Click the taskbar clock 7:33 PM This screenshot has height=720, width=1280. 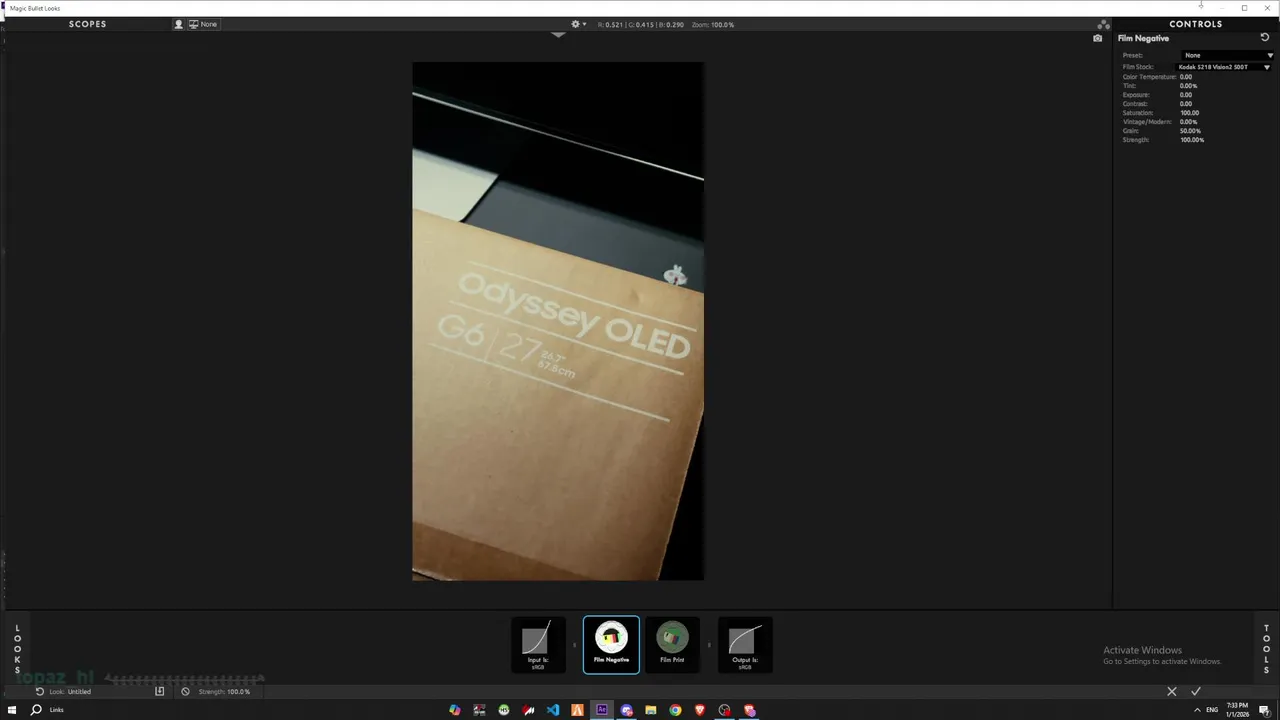point(1237,710)
